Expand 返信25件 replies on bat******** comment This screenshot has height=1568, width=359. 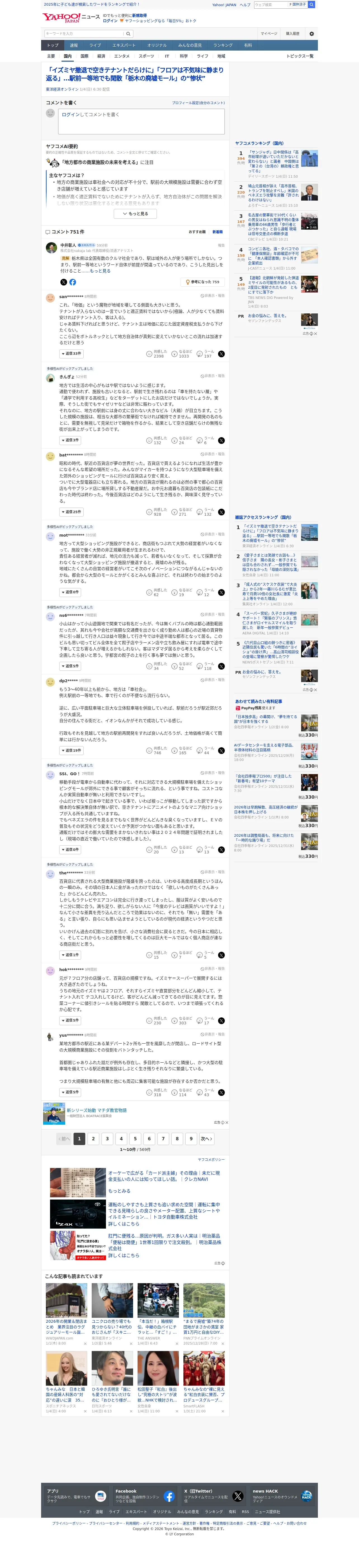tap(71, 512)
